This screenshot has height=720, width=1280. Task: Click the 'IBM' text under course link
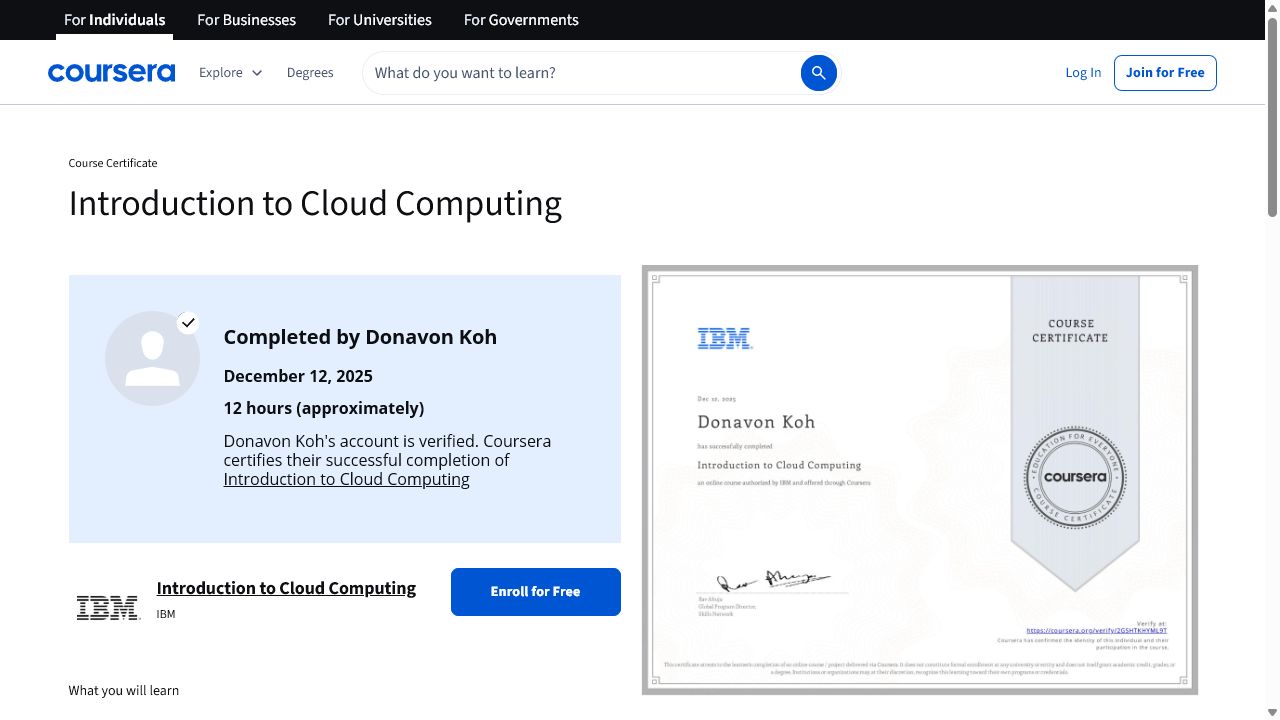166,614
